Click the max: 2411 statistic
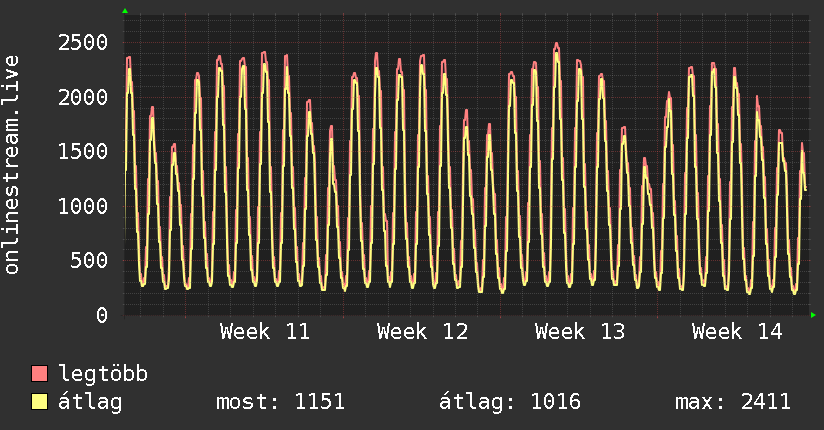824x430 pixels. point(733,402)
